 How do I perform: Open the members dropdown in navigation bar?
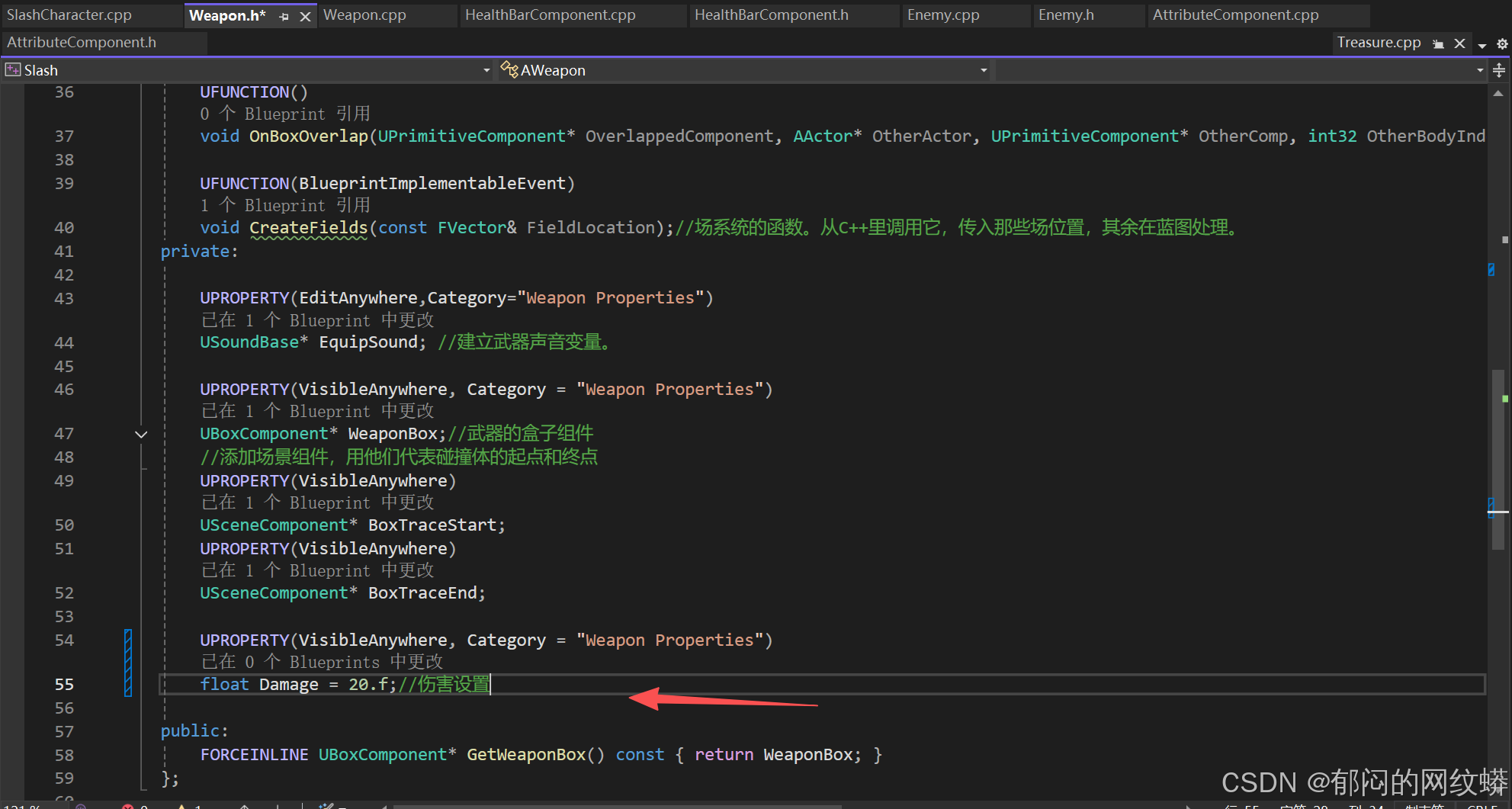[1480, 71]
